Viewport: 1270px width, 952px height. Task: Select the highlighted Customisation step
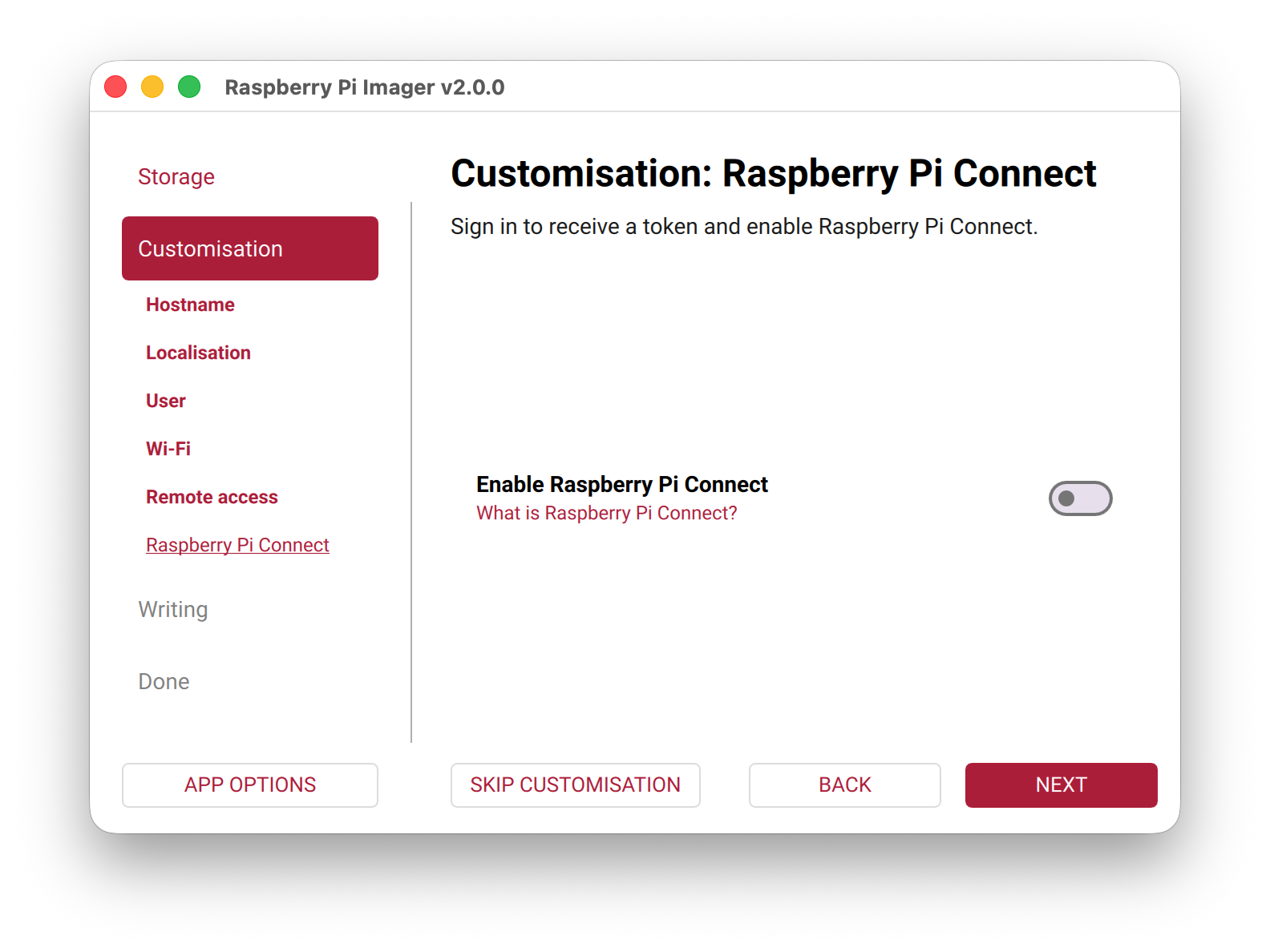pos(250,248)
